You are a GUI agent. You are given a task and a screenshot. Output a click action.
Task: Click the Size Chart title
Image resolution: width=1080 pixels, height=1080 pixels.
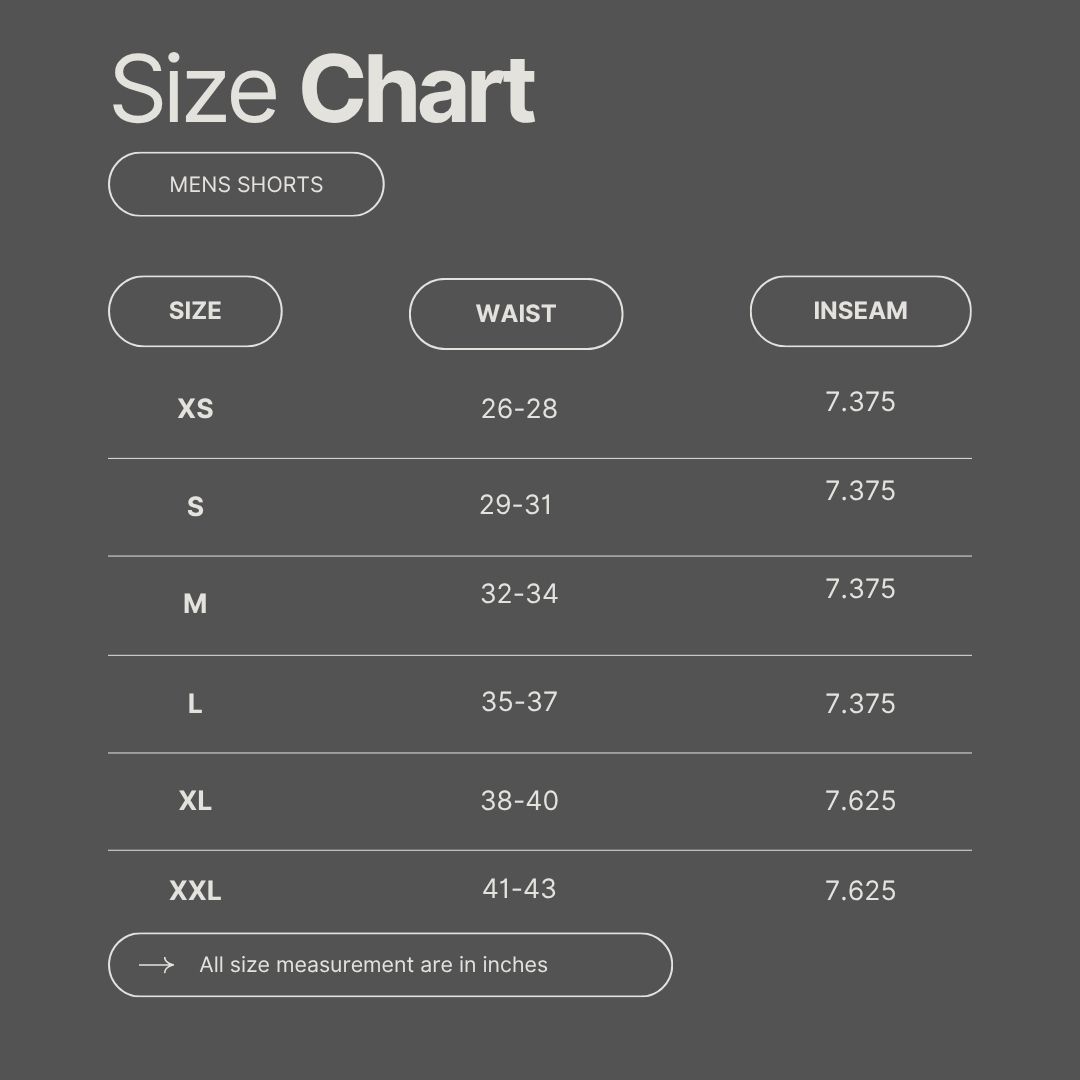click(x=323, y=91)
